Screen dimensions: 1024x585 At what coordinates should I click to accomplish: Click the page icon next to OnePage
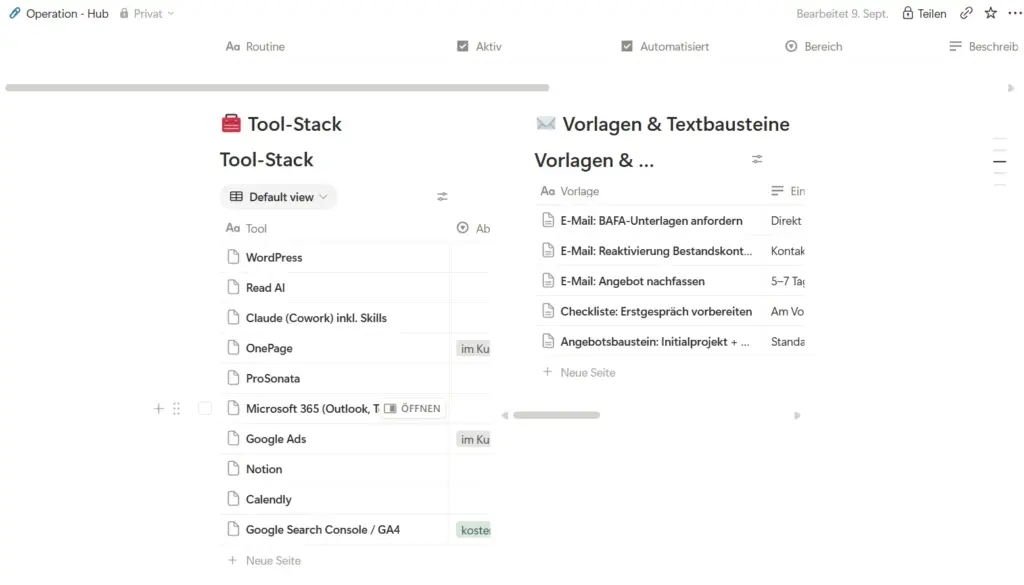(233, 348)
